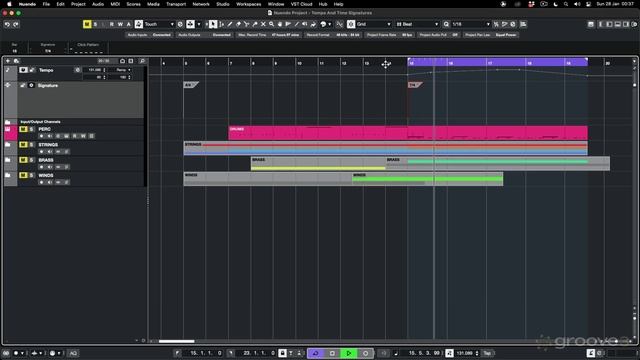Click the Set Up Window Layout icon
The image size is (640, 360).
[x=591, y=24]
